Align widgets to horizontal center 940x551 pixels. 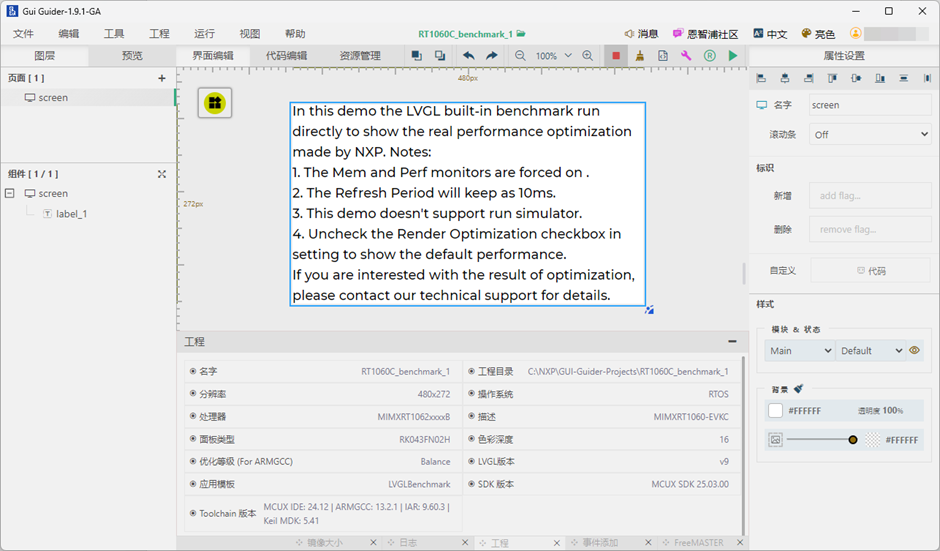tap(785, 78)
